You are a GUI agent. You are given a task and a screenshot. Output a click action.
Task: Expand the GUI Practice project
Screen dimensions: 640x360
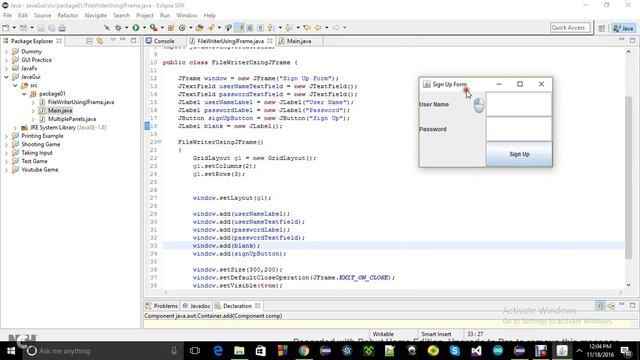point(6,60)
